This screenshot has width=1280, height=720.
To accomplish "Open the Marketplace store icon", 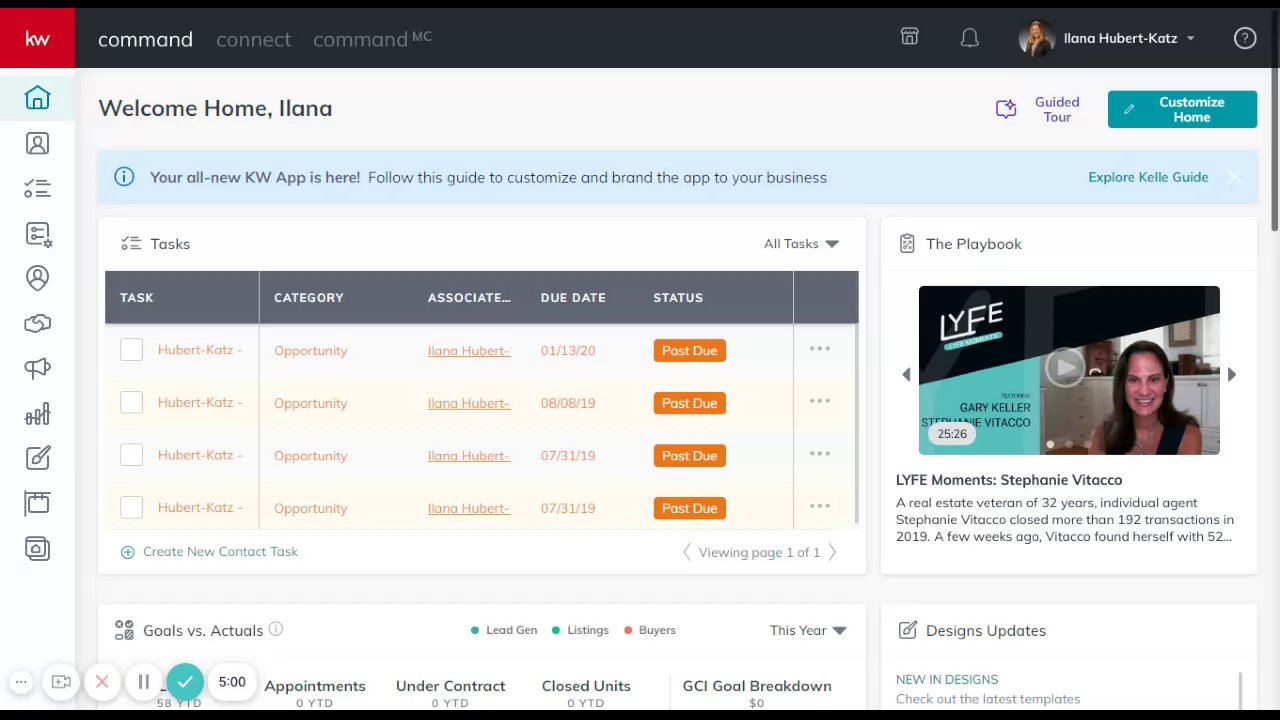I will [x=909, y=37].
